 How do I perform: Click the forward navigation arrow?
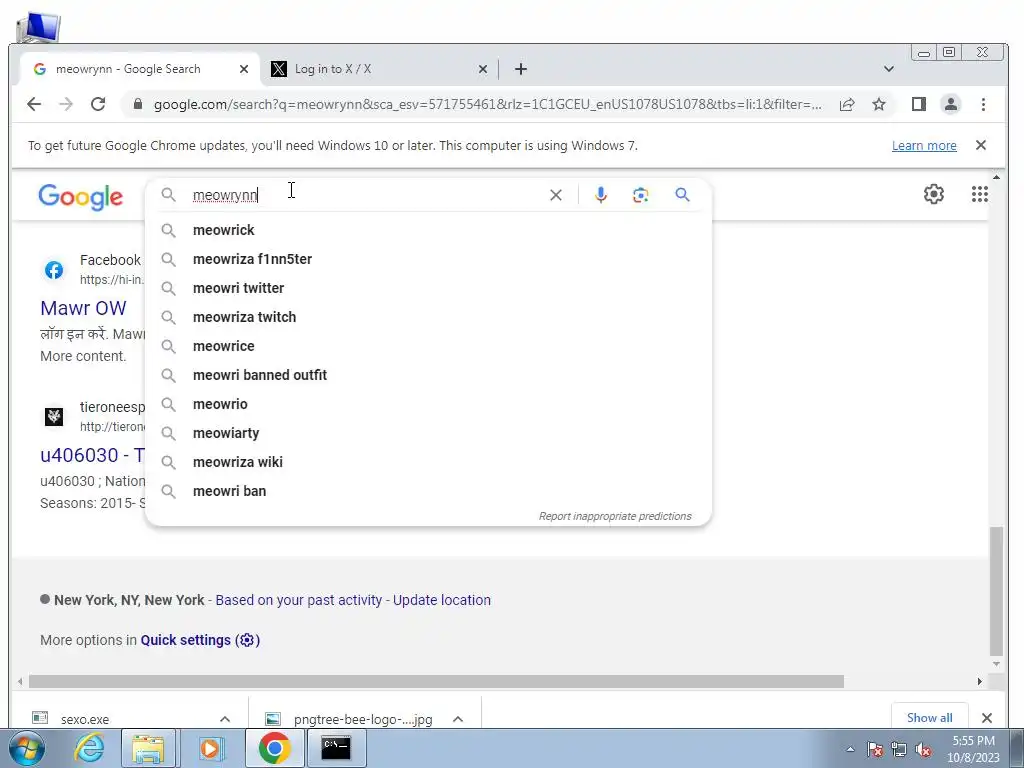[x=66, y=104]
